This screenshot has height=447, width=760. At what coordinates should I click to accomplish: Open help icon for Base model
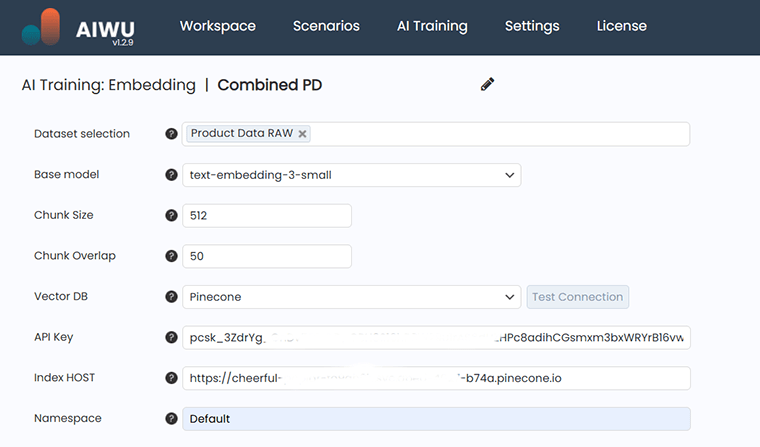click(171, 175)
